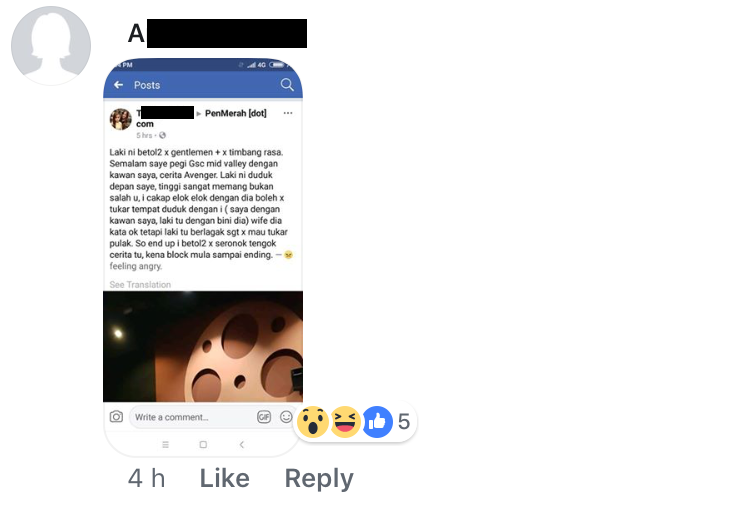Open the three-dot post options menu
The image size is (737, 508).
coord(288,113)
